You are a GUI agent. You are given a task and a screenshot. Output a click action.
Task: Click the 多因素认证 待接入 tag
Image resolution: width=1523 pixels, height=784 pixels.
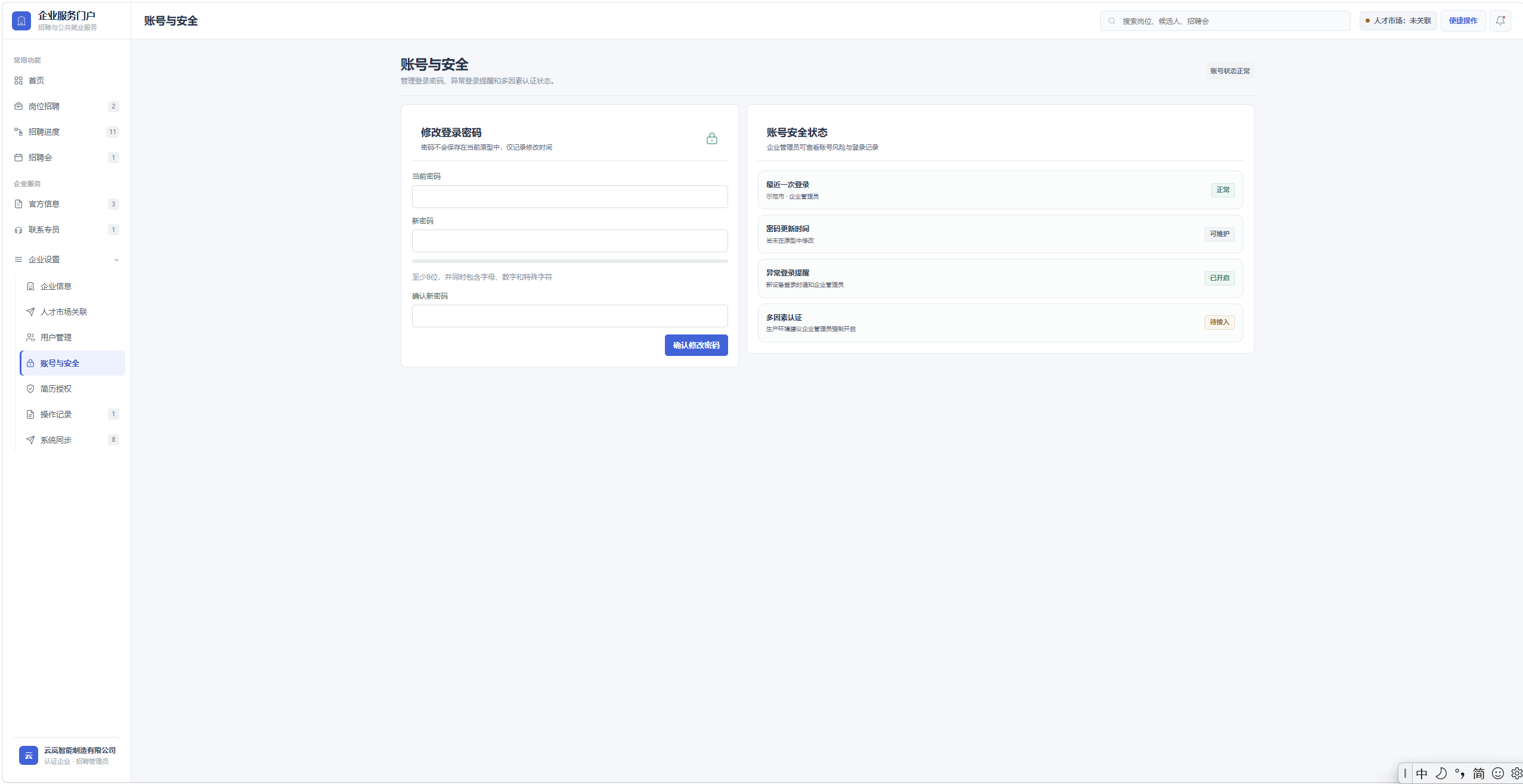coord(1219,323)
